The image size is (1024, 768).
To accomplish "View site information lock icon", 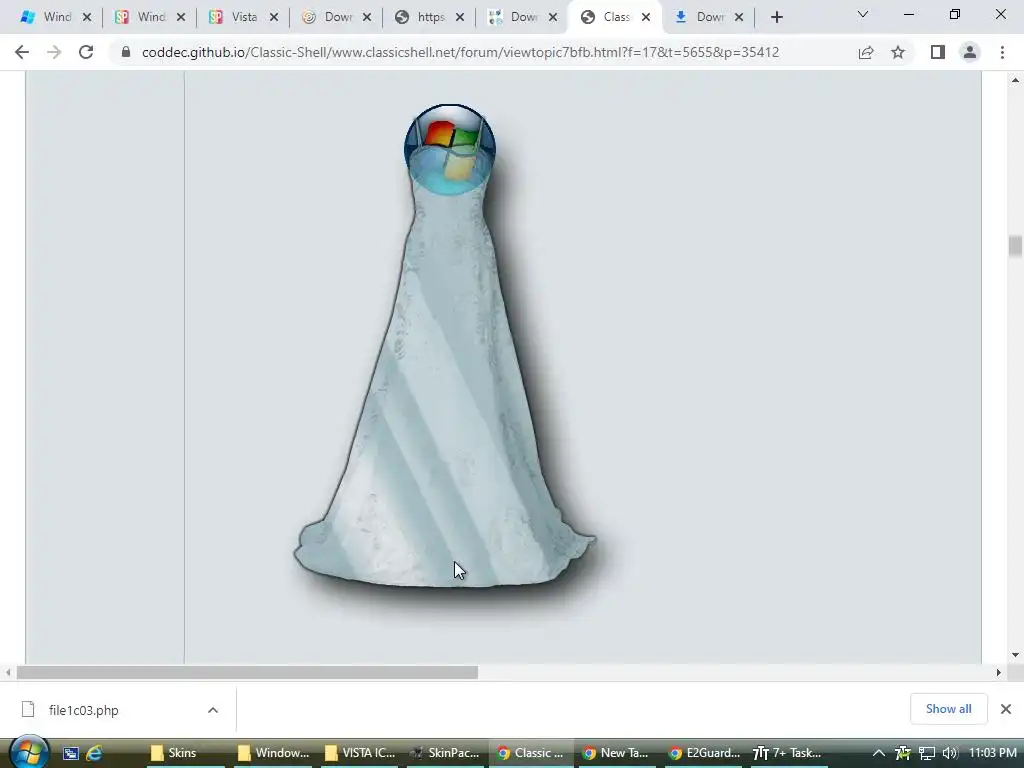I will (x=126, y=52).
